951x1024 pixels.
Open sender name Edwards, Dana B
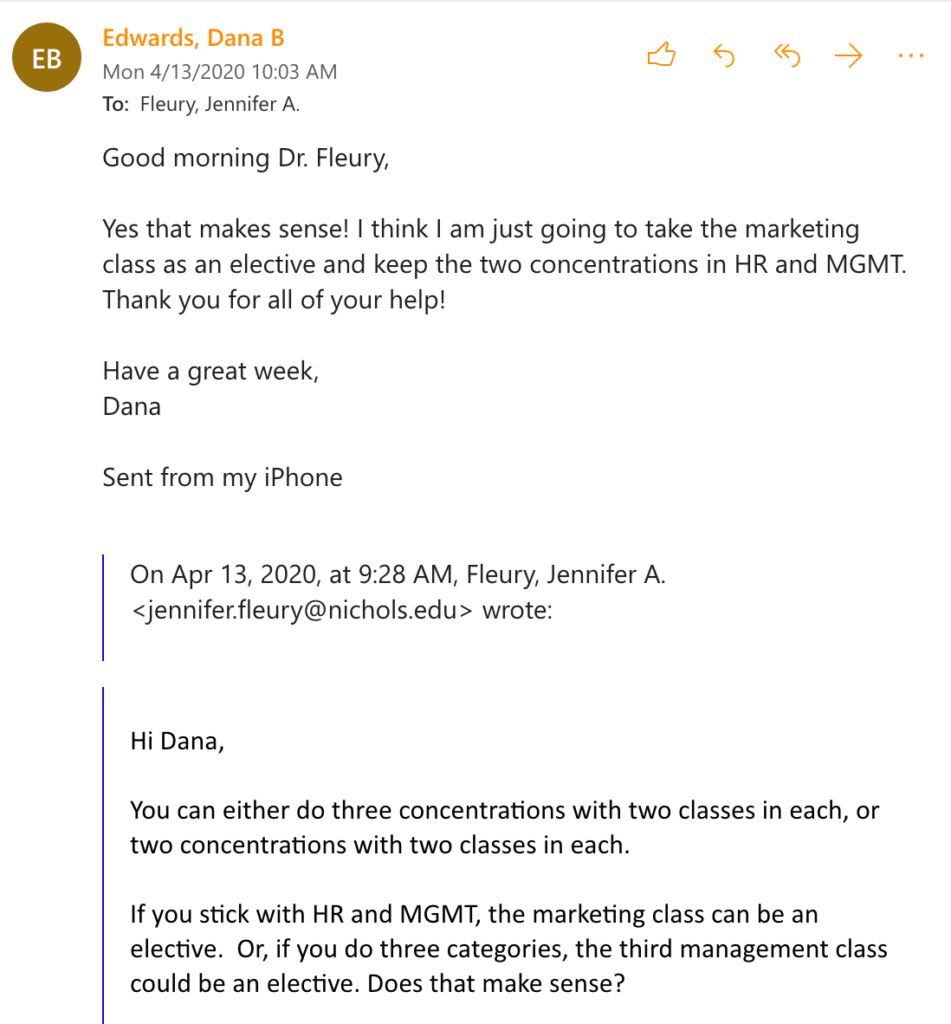pos(193,38)
